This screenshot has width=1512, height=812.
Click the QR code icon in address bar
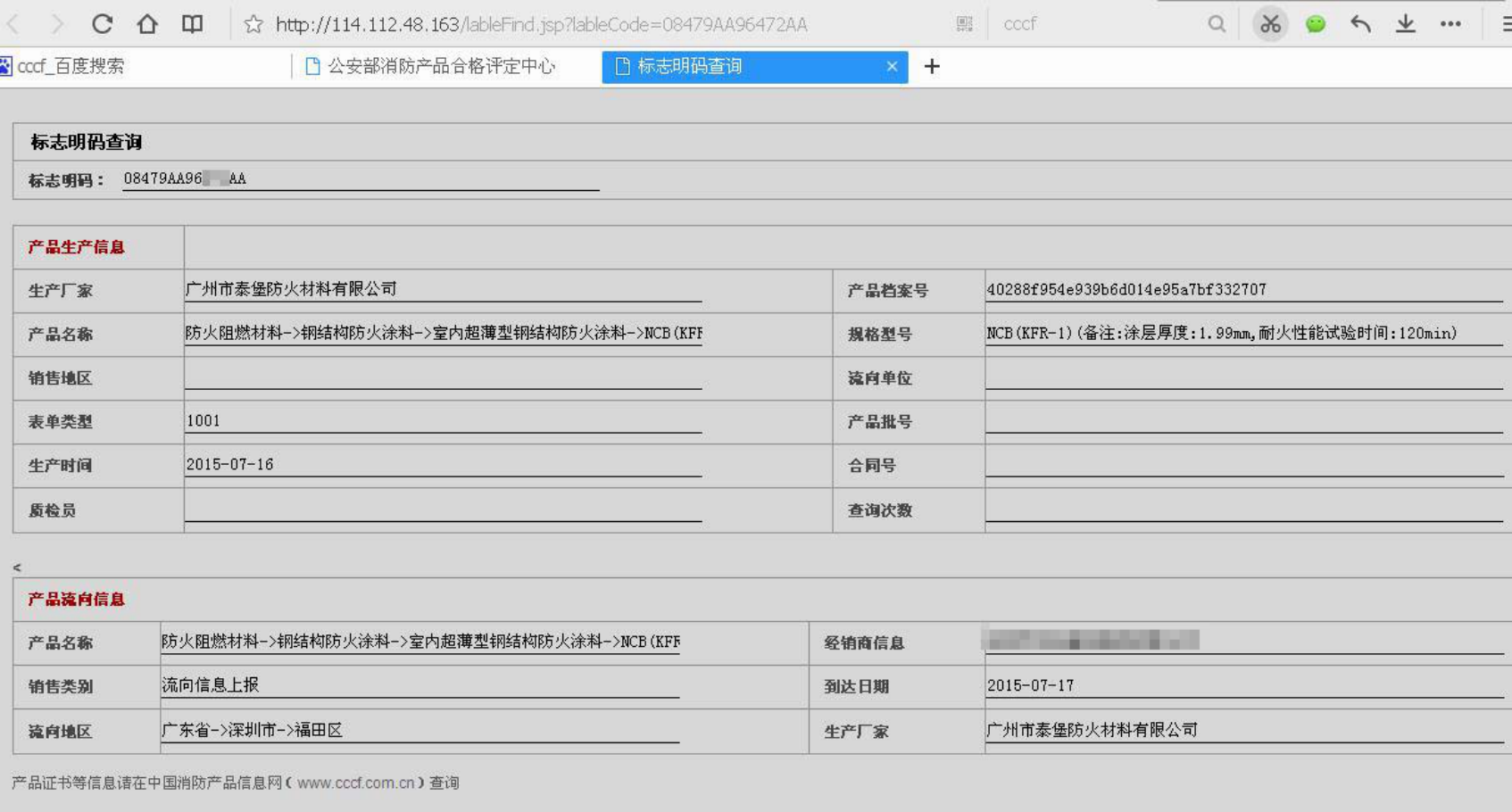coord(964,24)
